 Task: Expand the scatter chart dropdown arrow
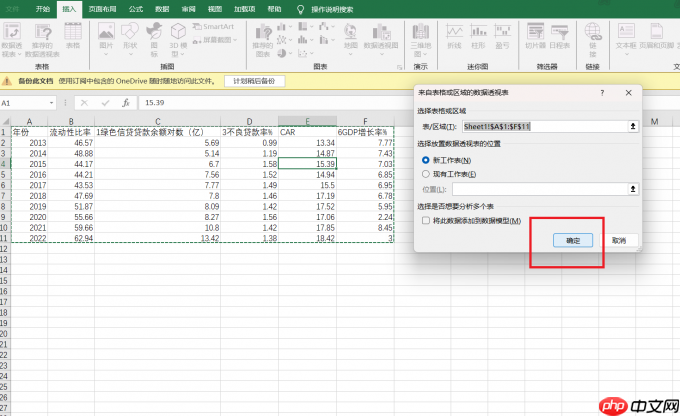point(311,53)
